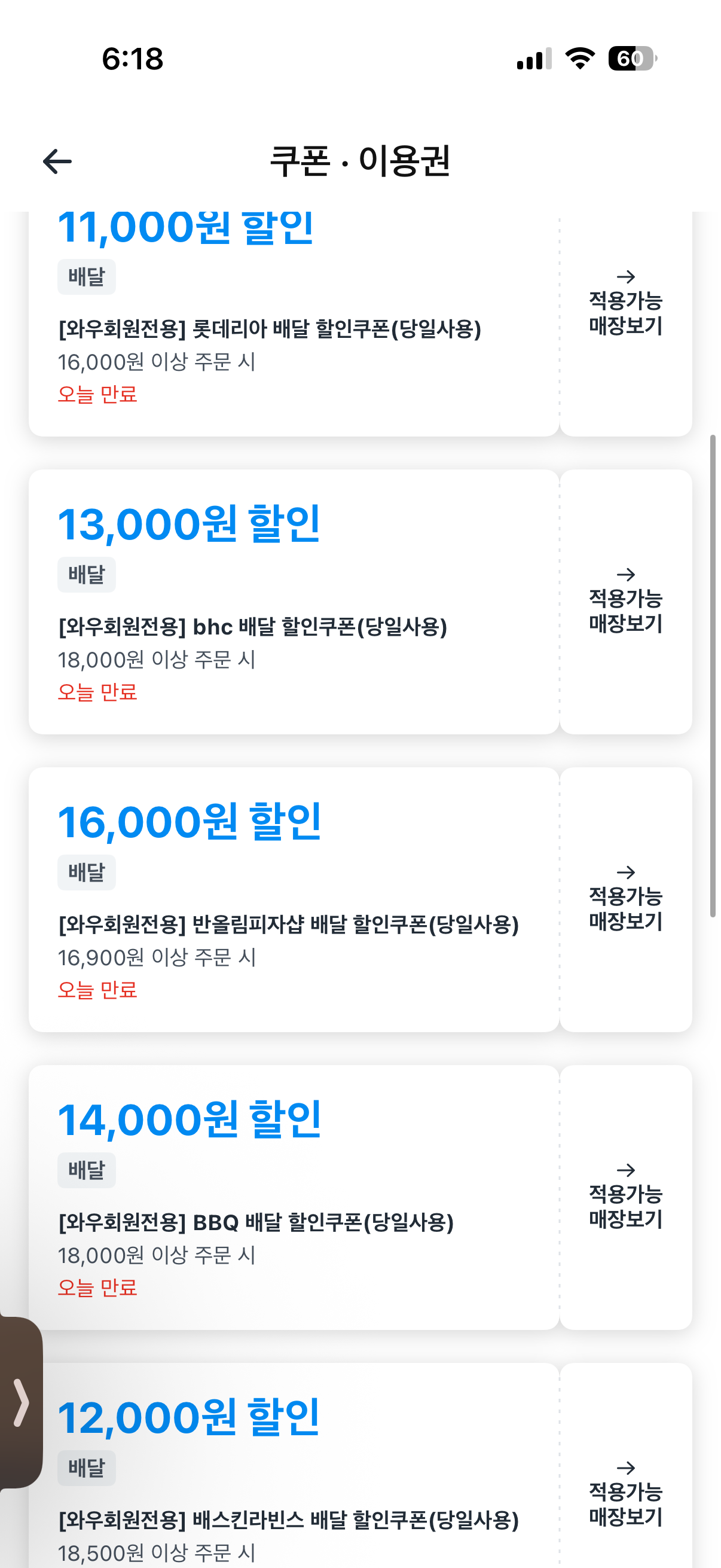Tap the 쿠폰 · 이용권 page title
Screen dimensions: 721x1568
(359, 161)
